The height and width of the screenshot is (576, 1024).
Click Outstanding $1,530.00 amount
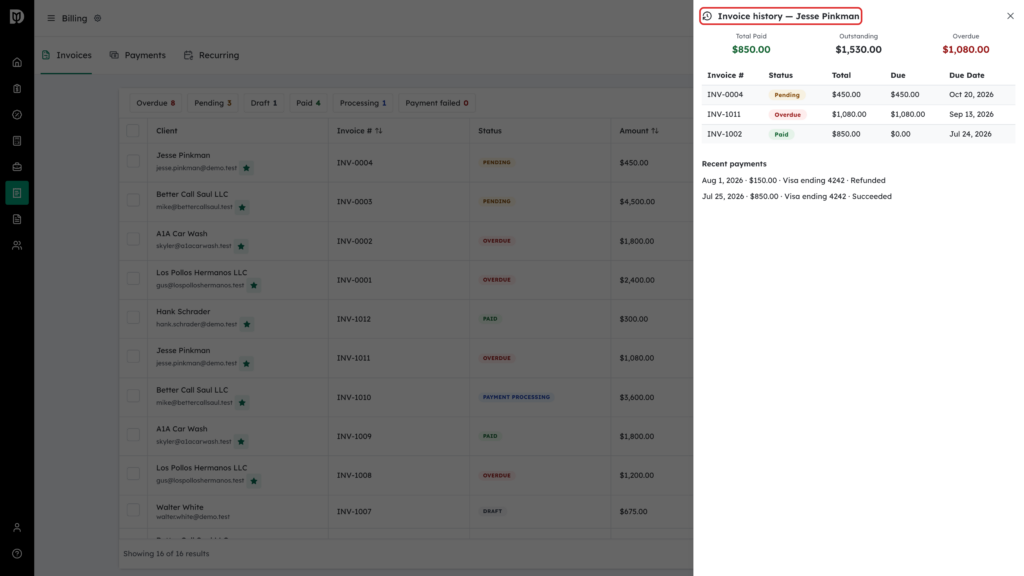tap(858, 50)
